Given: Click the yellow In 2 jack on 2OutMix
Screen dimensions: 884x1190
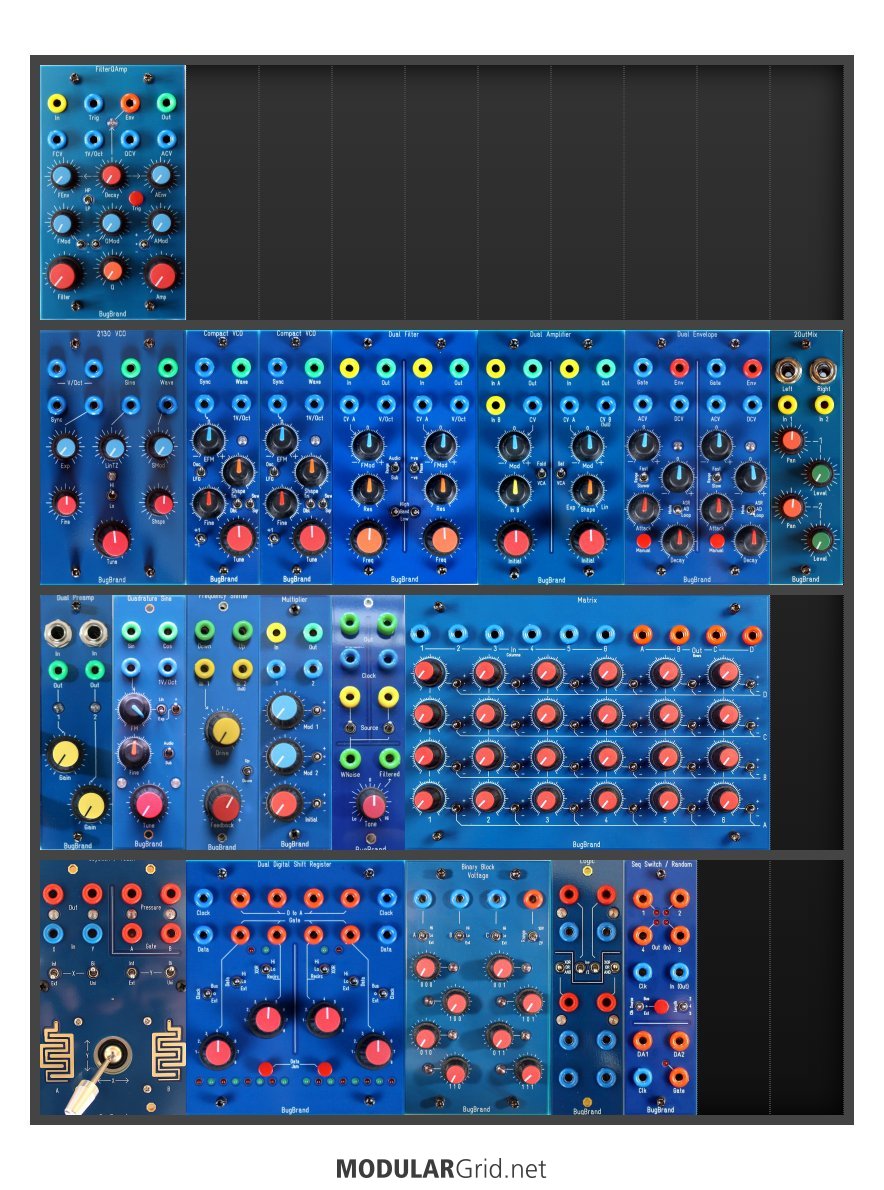Looking at the screenshot, I should click(824, 405).
